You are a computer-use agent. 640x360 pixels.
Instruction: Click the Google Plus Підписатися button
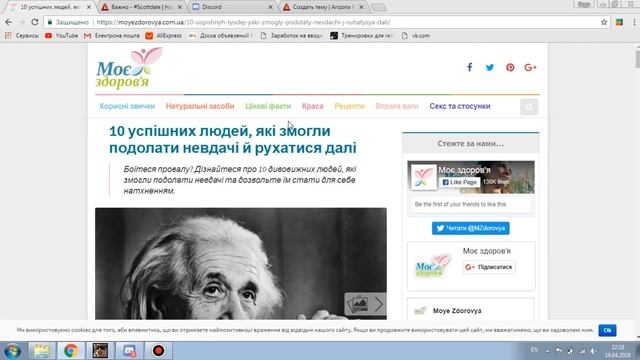coord(489,267)
